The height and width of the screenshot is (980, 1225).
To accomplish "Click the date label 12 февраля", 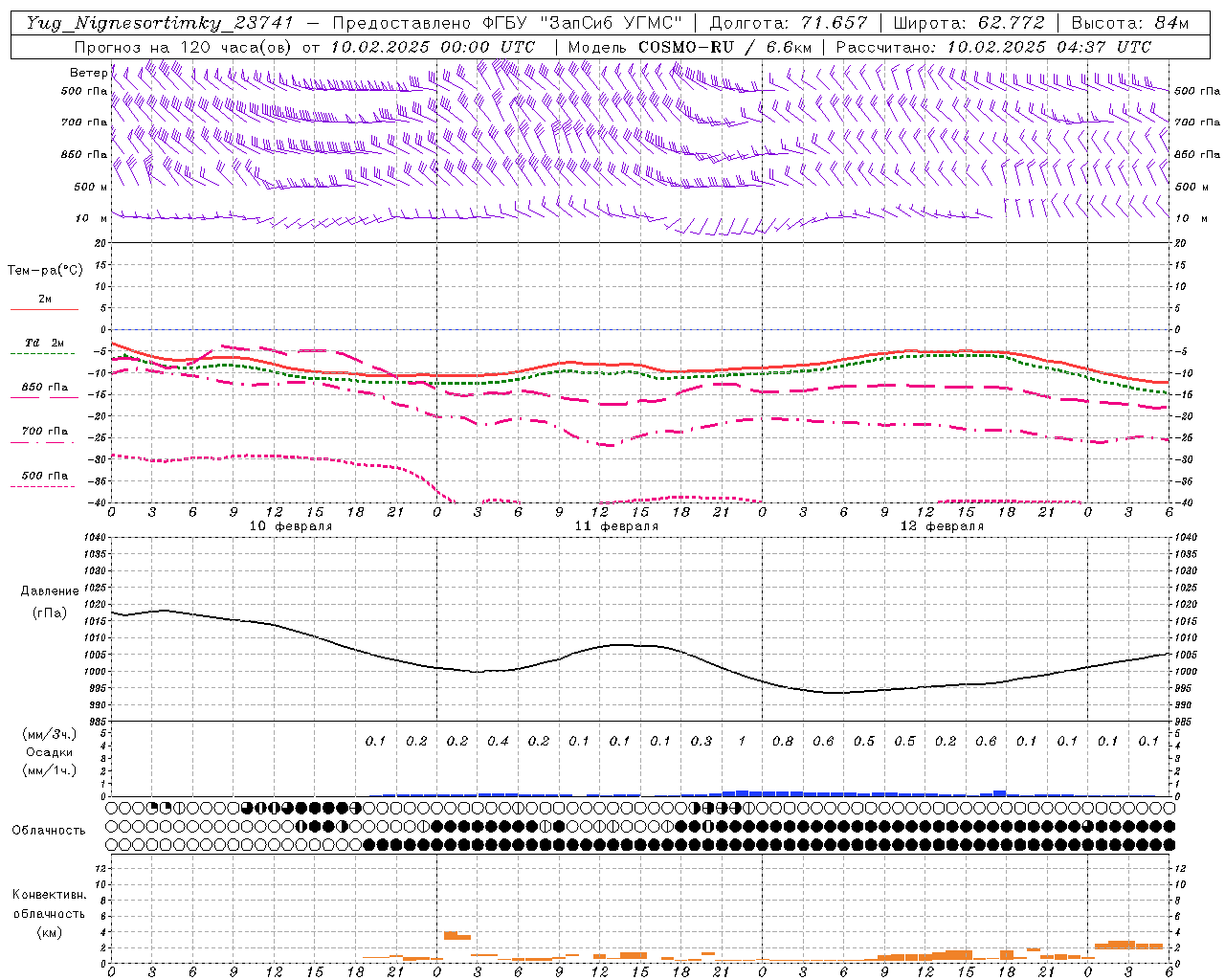I will (x=942, y=526).
